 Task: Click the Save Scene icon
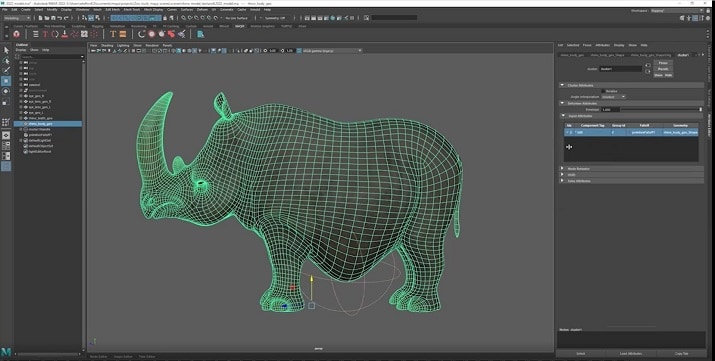tap(53, 18)
